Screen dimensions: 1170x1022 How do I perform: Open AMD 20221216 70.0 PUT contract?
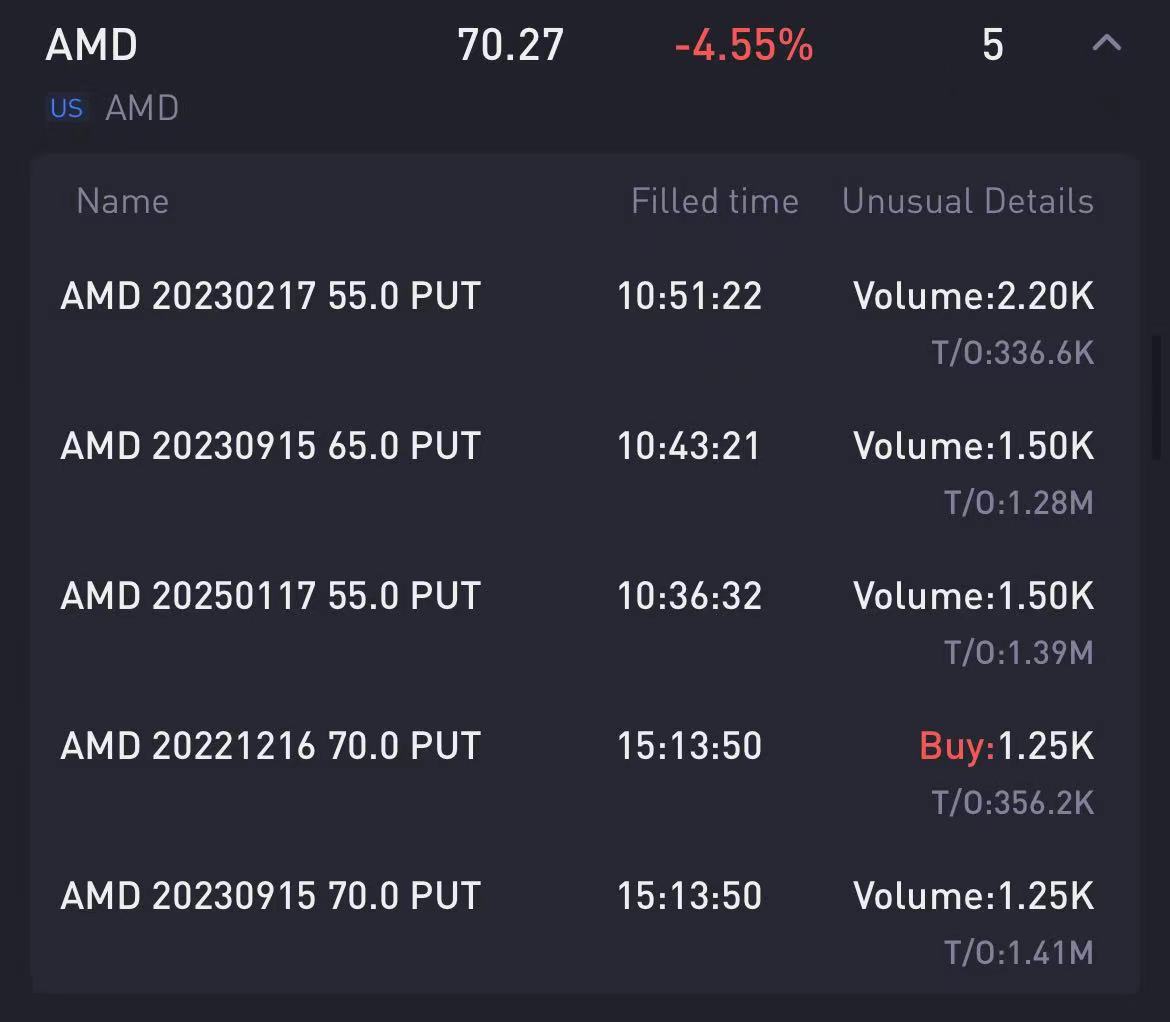coord(271,746)
